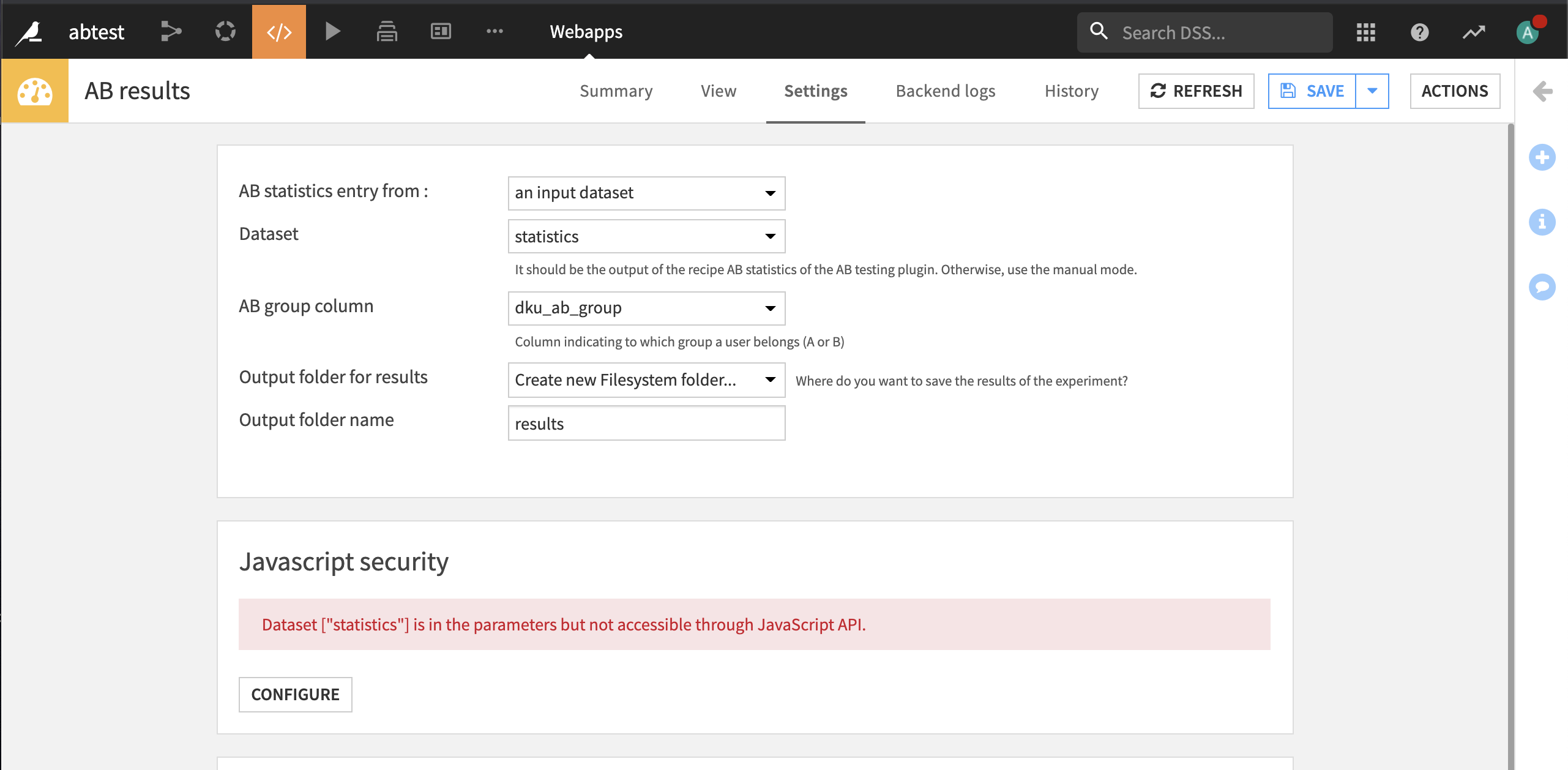Viewport: 1568px width, 770px height.
Task: Click the Dataiku bird logo
Action: coord(29,32)
